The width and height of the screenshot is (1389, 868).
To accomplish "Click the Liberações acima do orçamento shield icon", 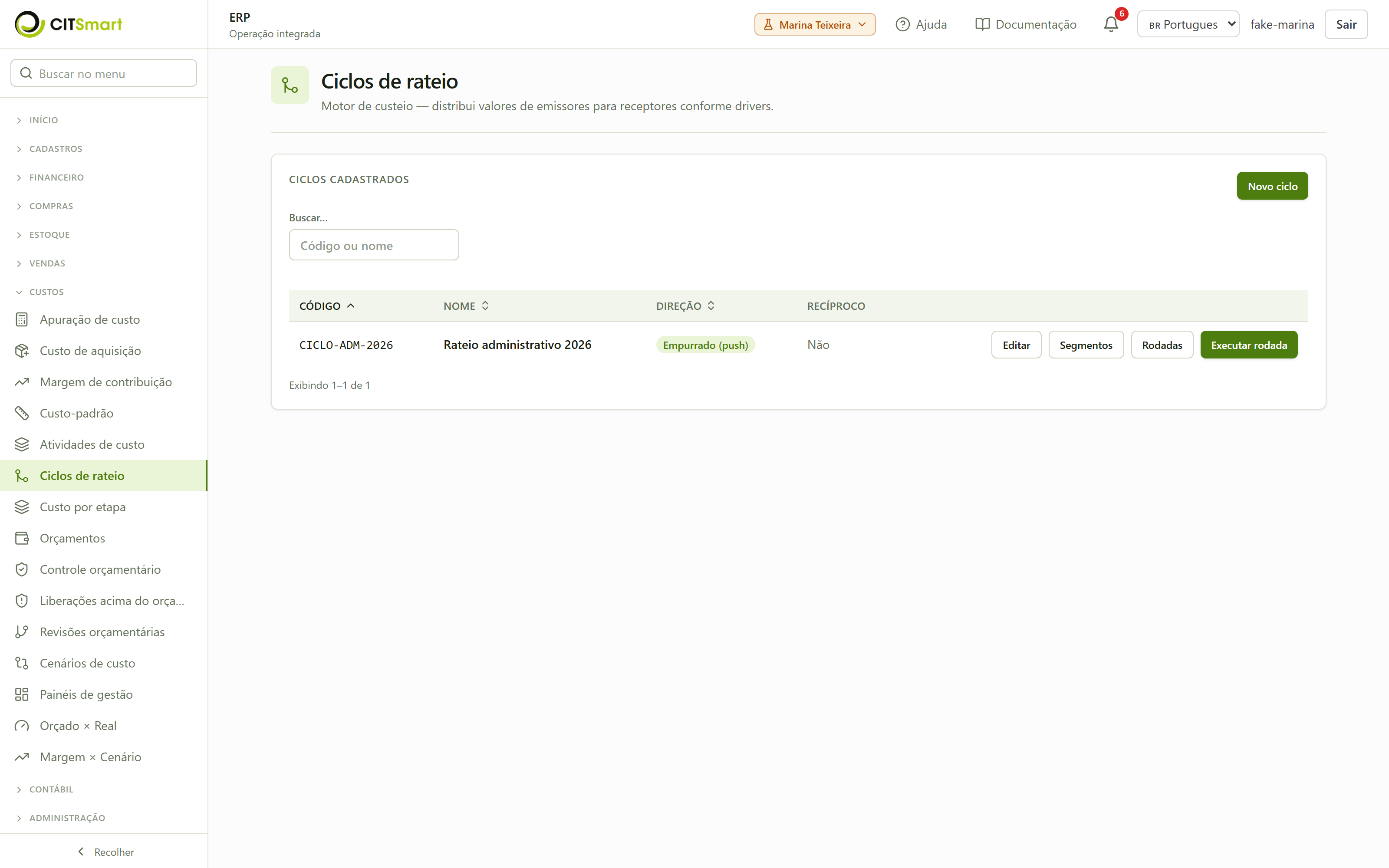I will (22, 601).
